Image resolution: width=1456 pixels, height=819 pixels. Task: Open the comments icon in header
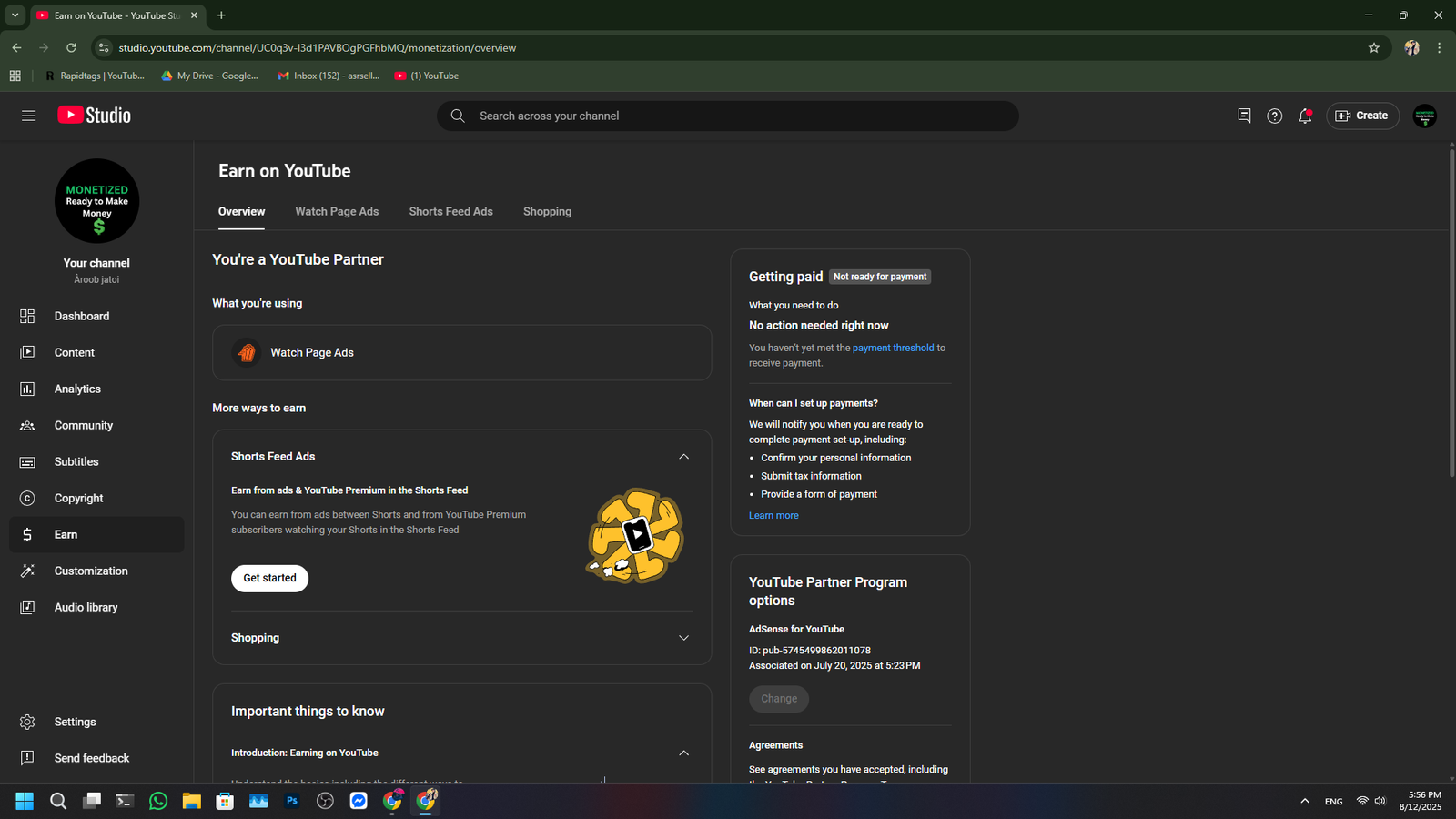1244,116
